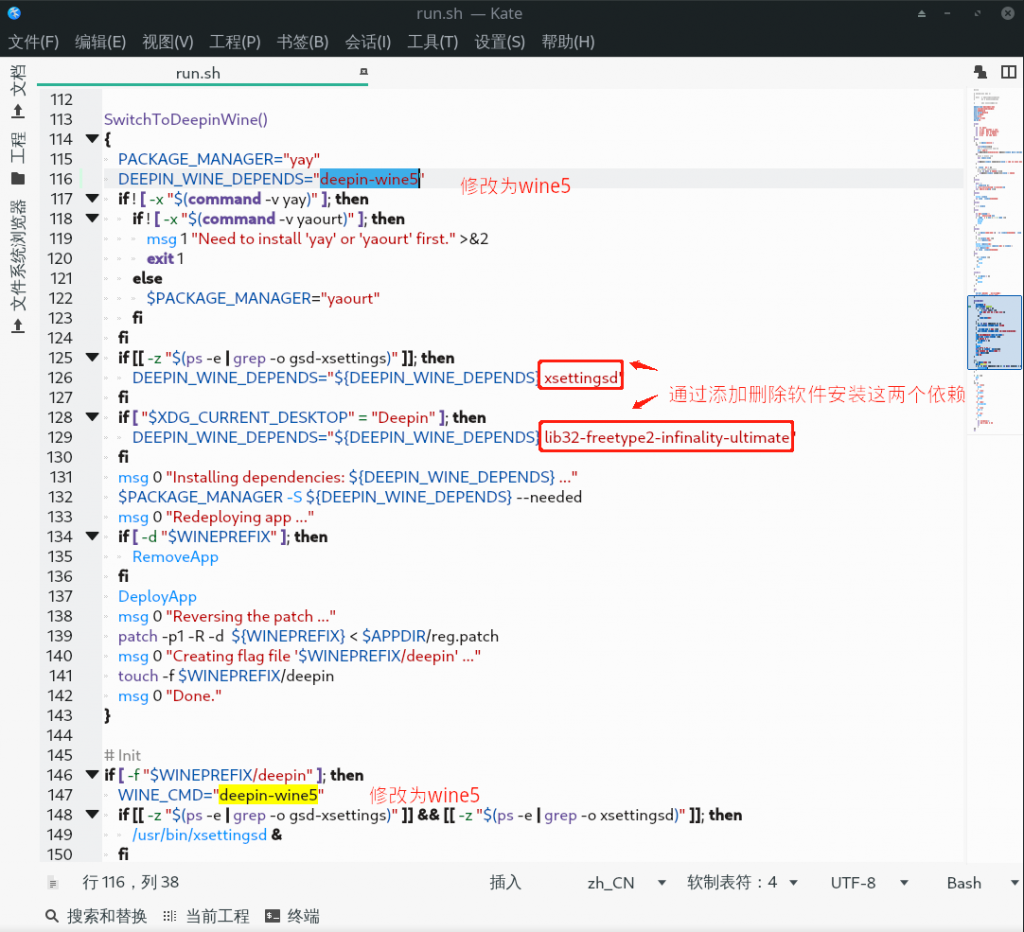Click highlighted deepin-wine5 on line 147
This screenshot has width=1024, height=932.
(268, 795)
